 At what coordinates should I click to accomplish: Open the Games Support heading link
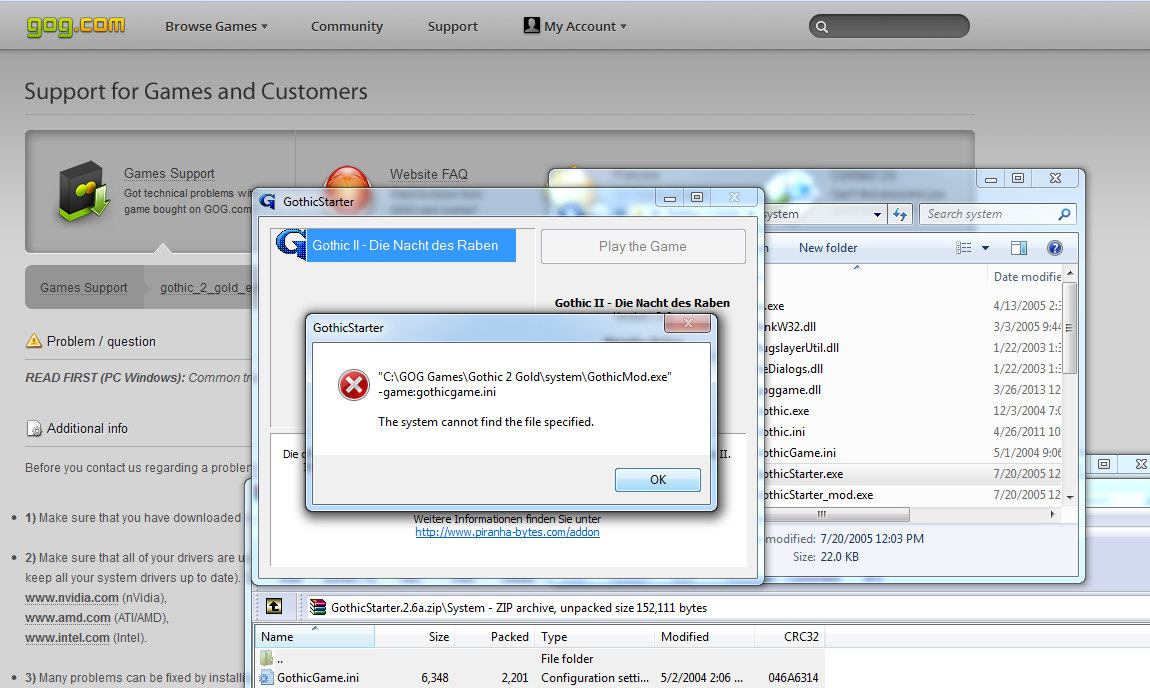169,174
